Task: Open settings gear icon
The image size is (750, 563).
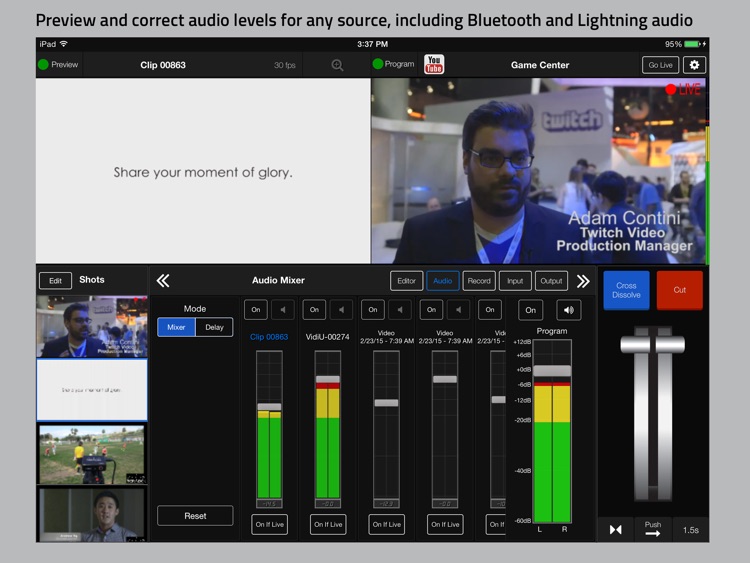Action: click(694, 65)
